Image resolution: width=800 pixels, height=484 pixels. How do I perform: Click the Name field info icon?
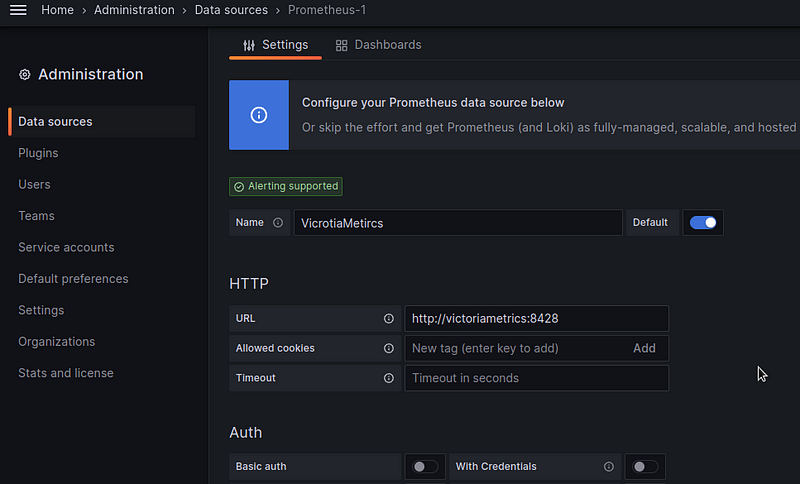click(278, 222)
